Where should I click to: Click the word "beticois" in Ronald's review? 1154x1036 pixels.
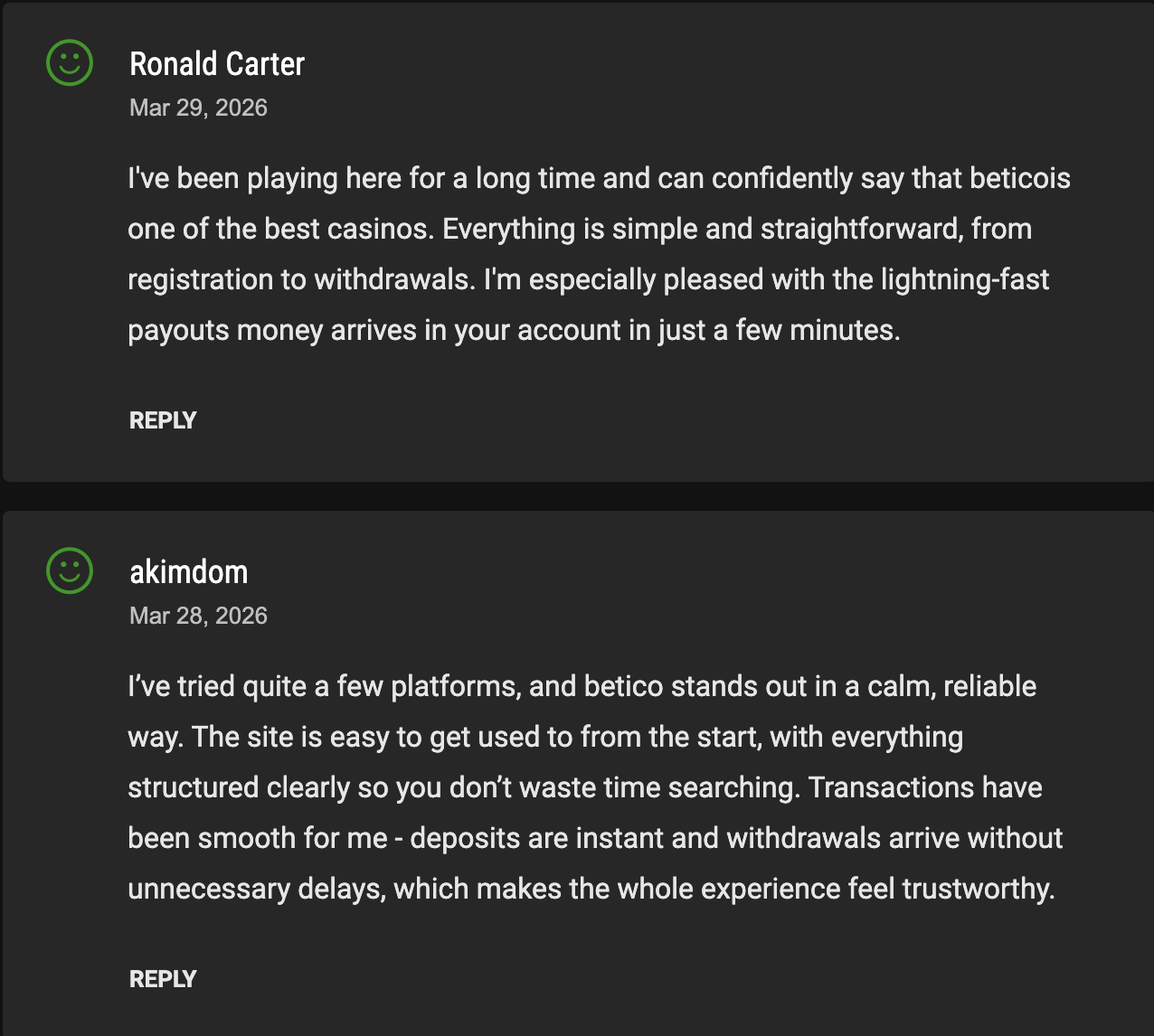pos(1019,178)
